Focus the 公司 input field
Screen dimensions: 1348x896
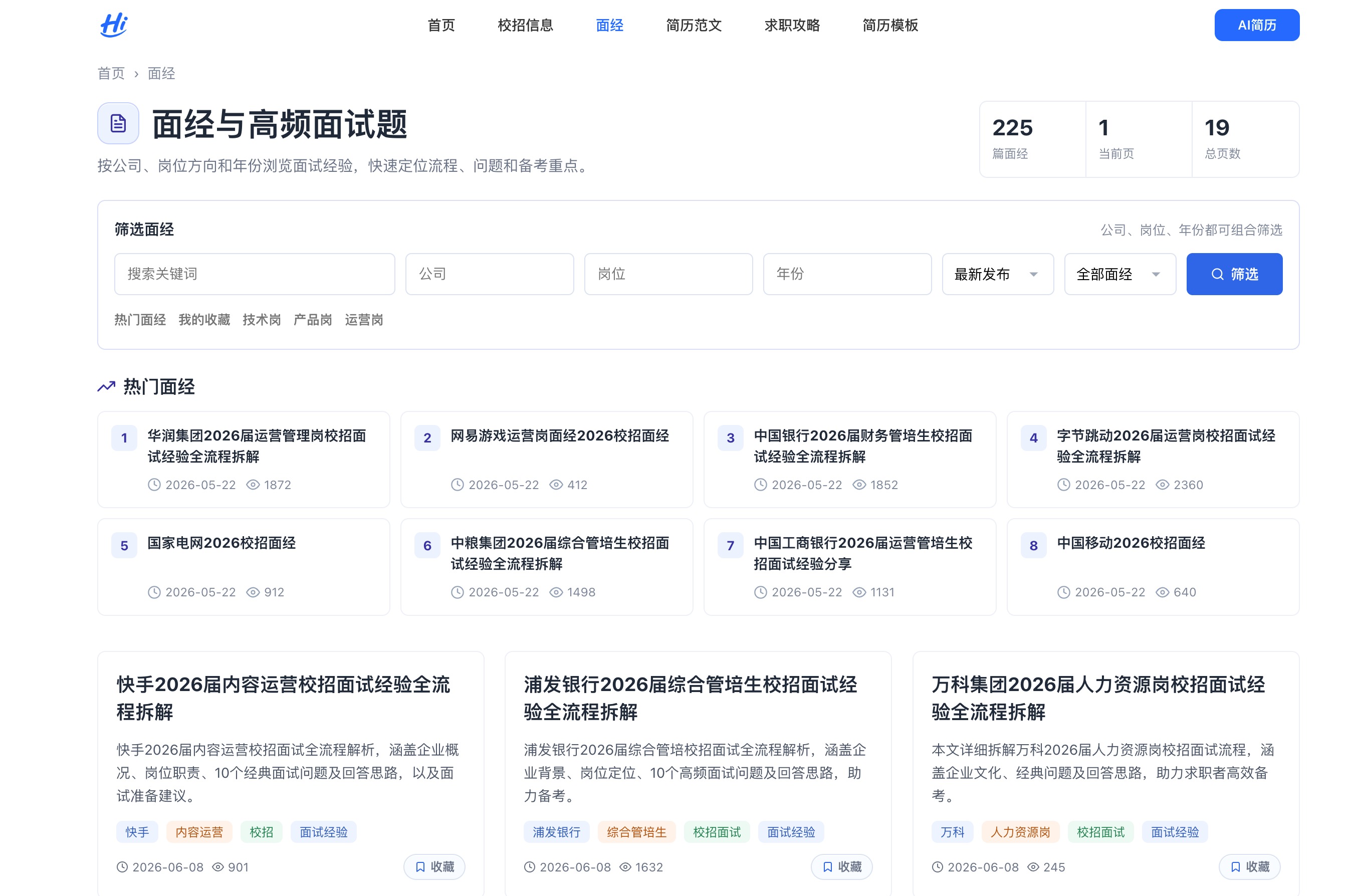pyautogui.click(x=489, y=274)
